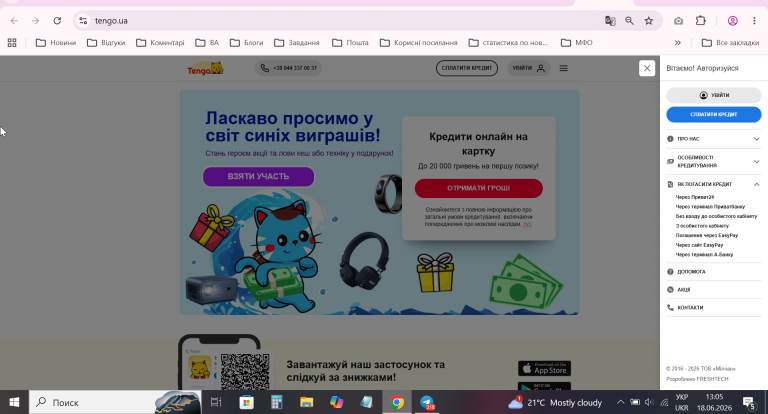Open the Copilot icon on the taskbar
The image size is (768, 414).
[336, 402]
